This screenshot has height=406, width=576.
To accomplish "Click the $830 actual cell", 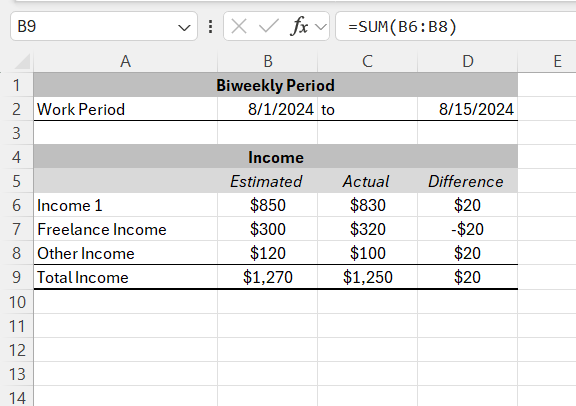I will point(367,205).
